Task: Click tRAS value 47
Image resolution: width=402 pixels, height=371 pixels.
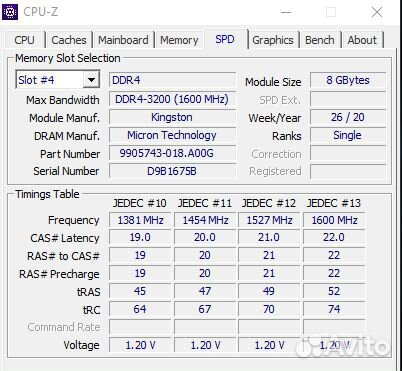Action: click(205, 291)
